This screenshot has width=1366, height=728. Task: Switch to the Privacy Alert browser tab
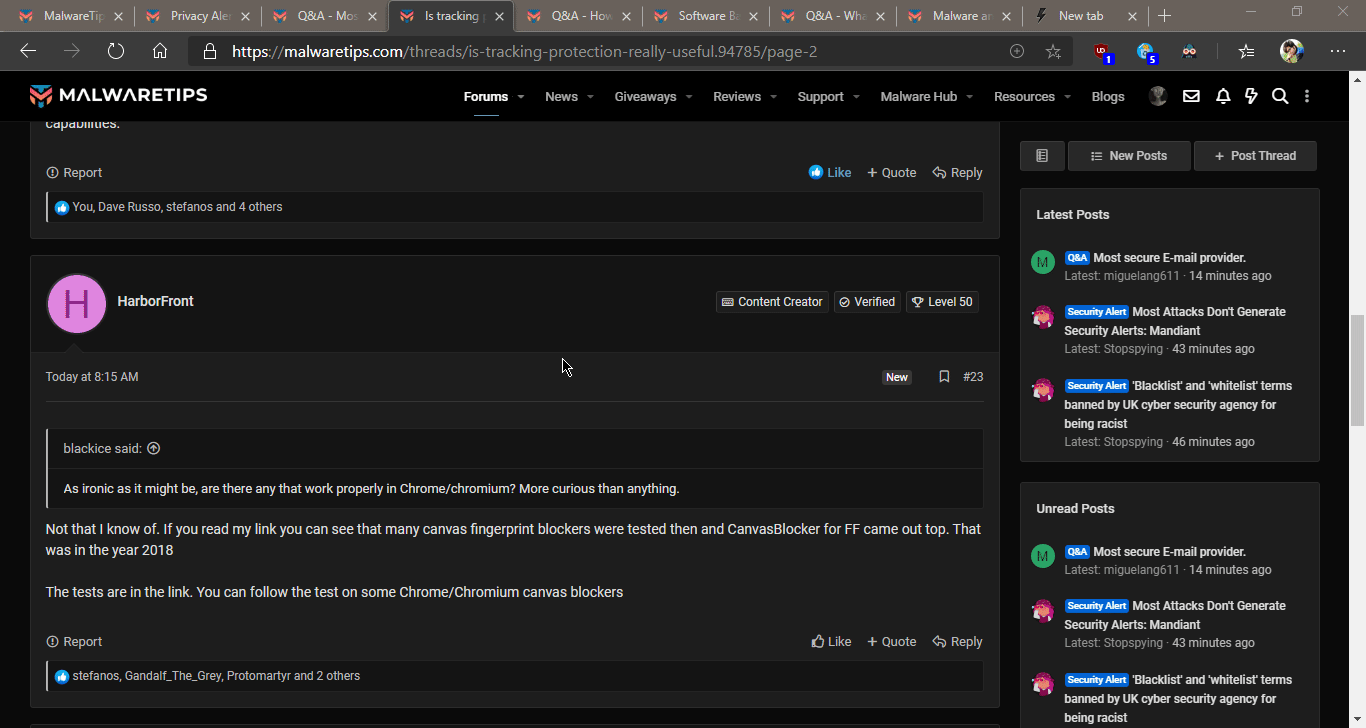tap(198, 16)
